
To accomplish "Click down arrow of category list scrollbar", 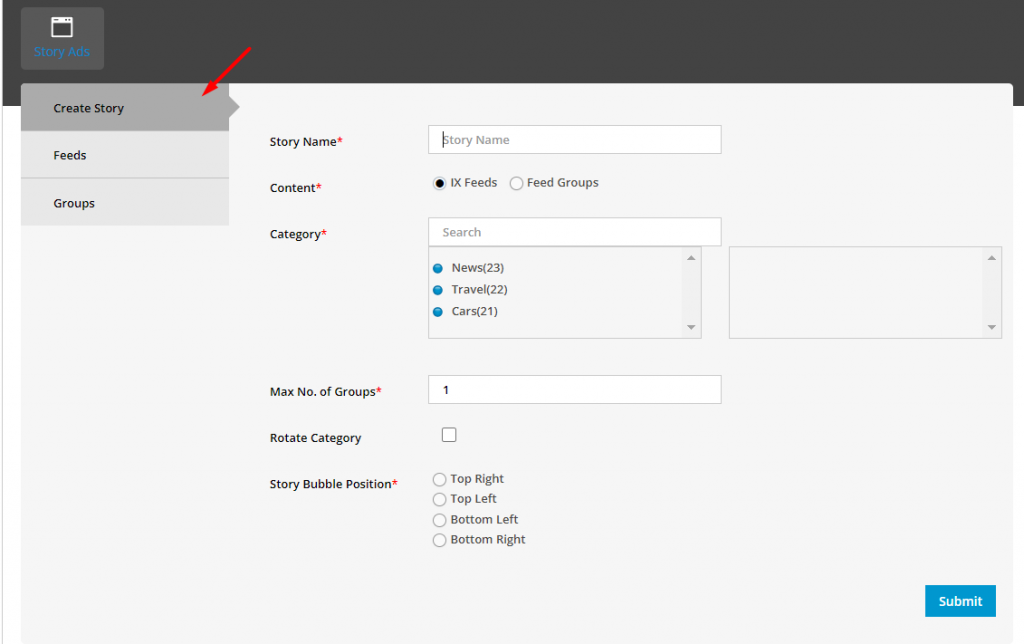I will pos(691,327).
